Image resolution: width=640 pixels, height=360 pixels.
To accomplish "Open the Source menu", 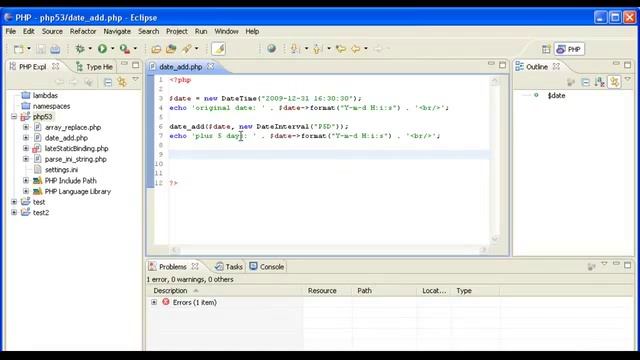I will (x=52, y=31).
